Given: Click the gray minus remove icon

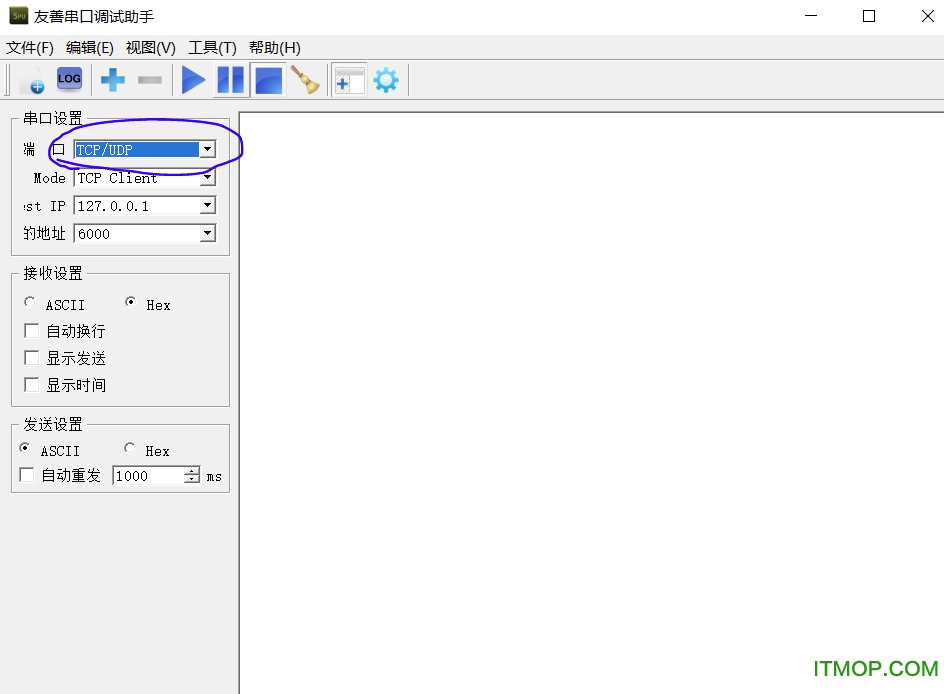Looking at the screenshot, I should (150, 80).
